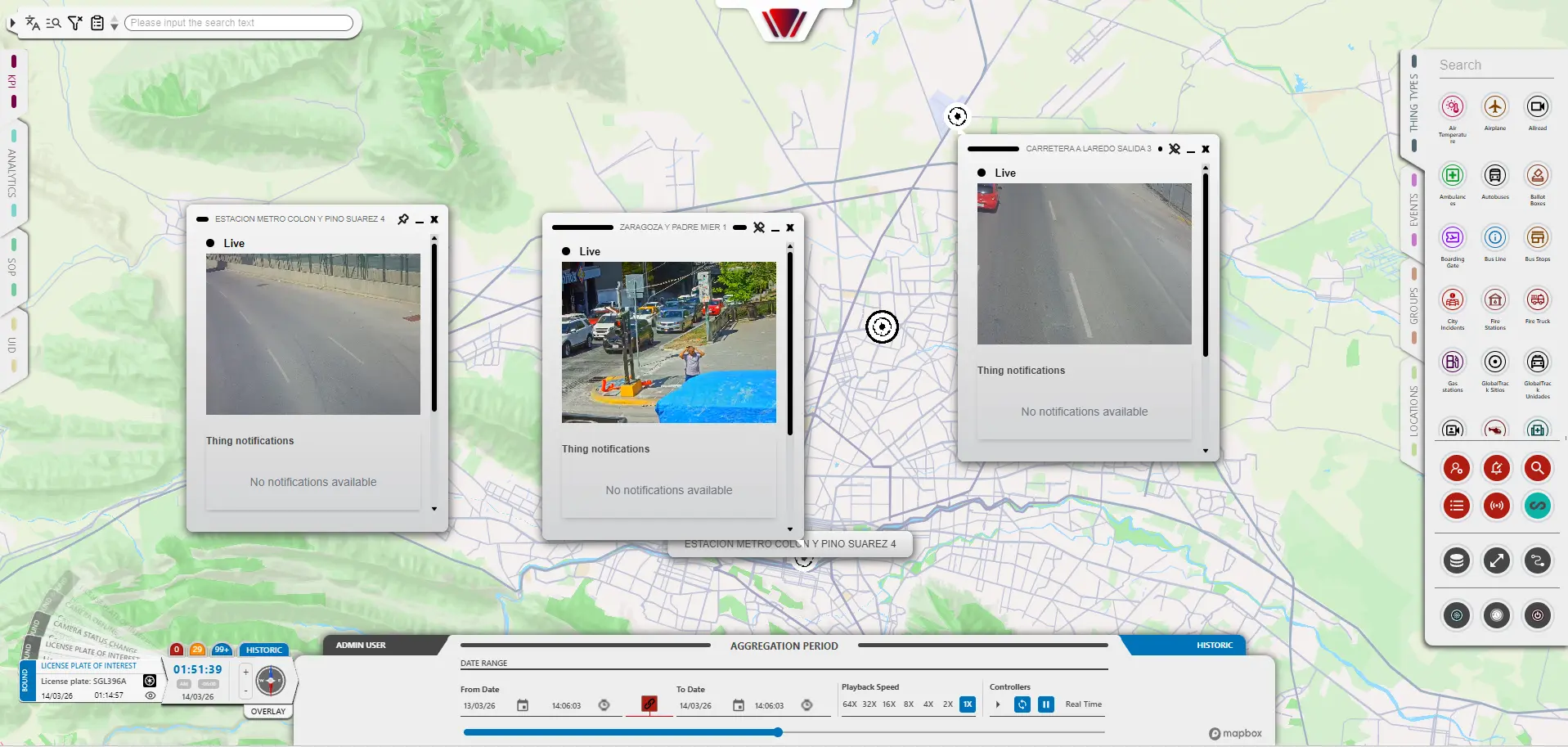Toggle the red date link button
This screenshot has width=1568, height=747.
pyautogui.click(x=649, y=704)
